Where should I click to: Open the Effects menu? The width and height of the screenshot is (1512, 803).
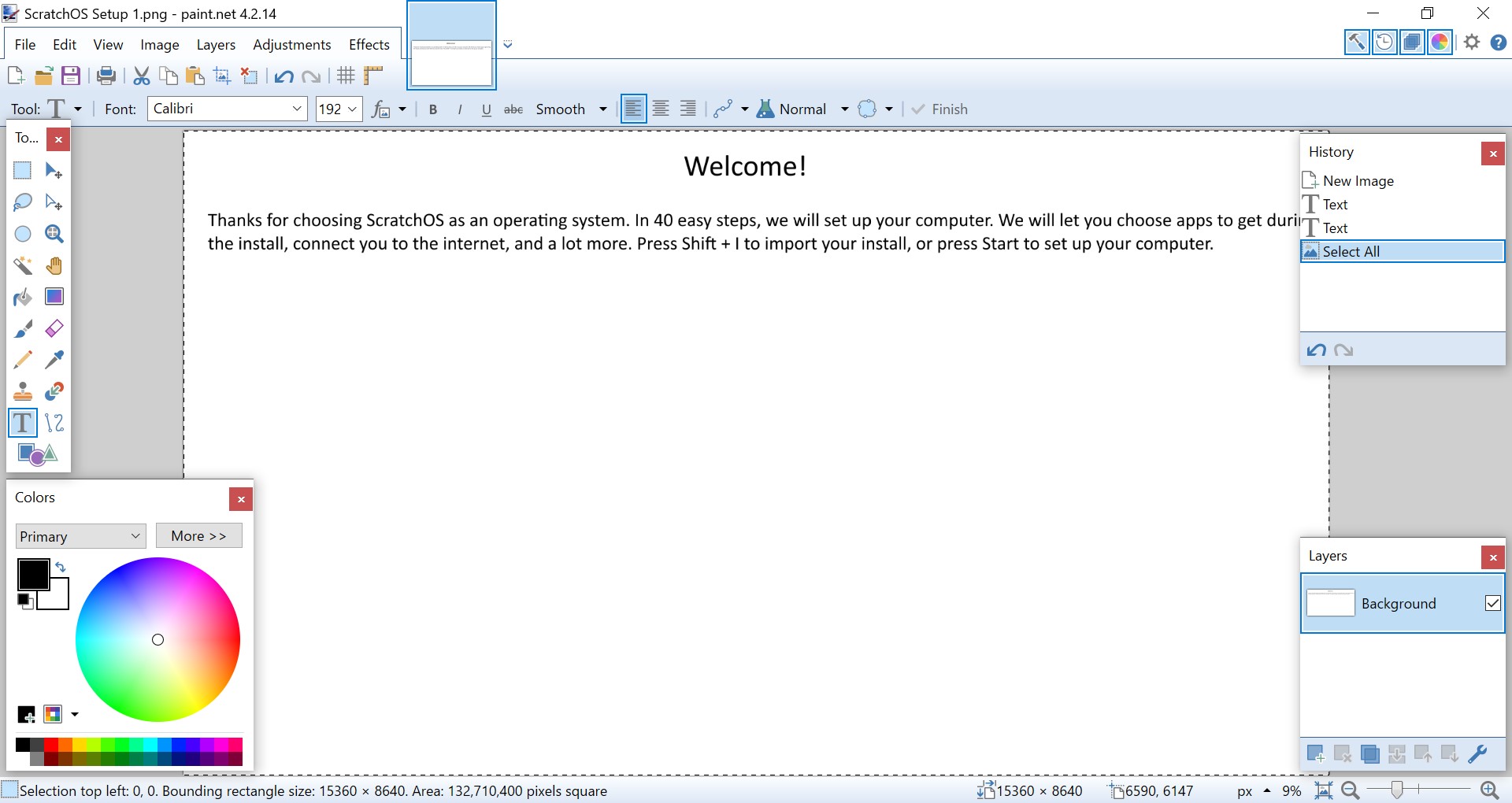[369, 45]
